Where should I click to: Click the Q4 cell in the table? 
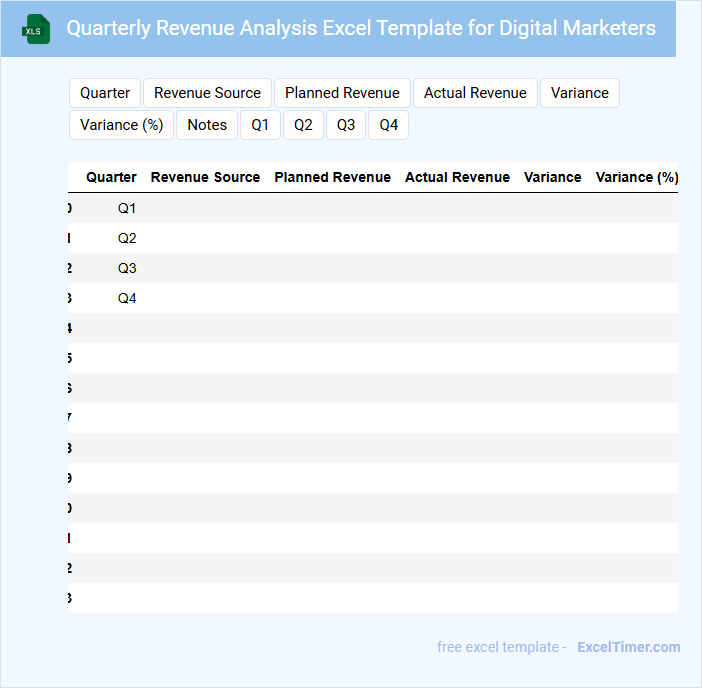pyautogui.click(x=127, y=298)
